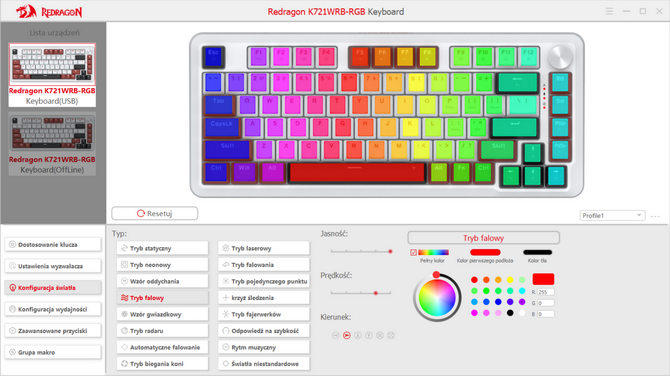
Task: Click the Redragon logo
Action: pos(49,12)
